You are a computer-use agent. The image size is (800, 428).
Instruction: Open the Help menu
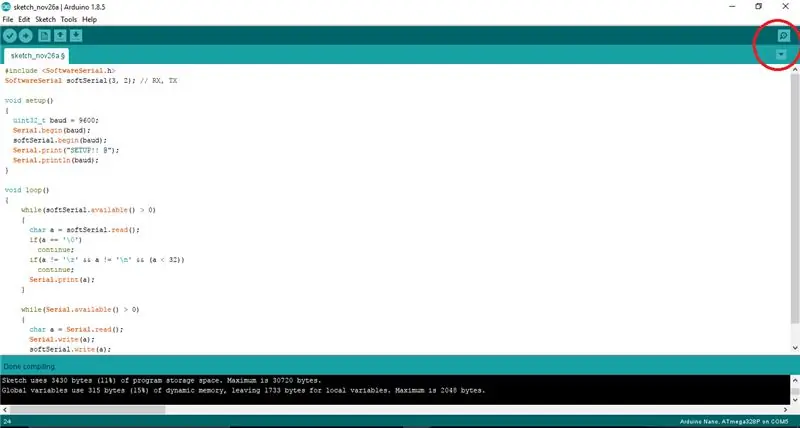[x=89, y=19]
